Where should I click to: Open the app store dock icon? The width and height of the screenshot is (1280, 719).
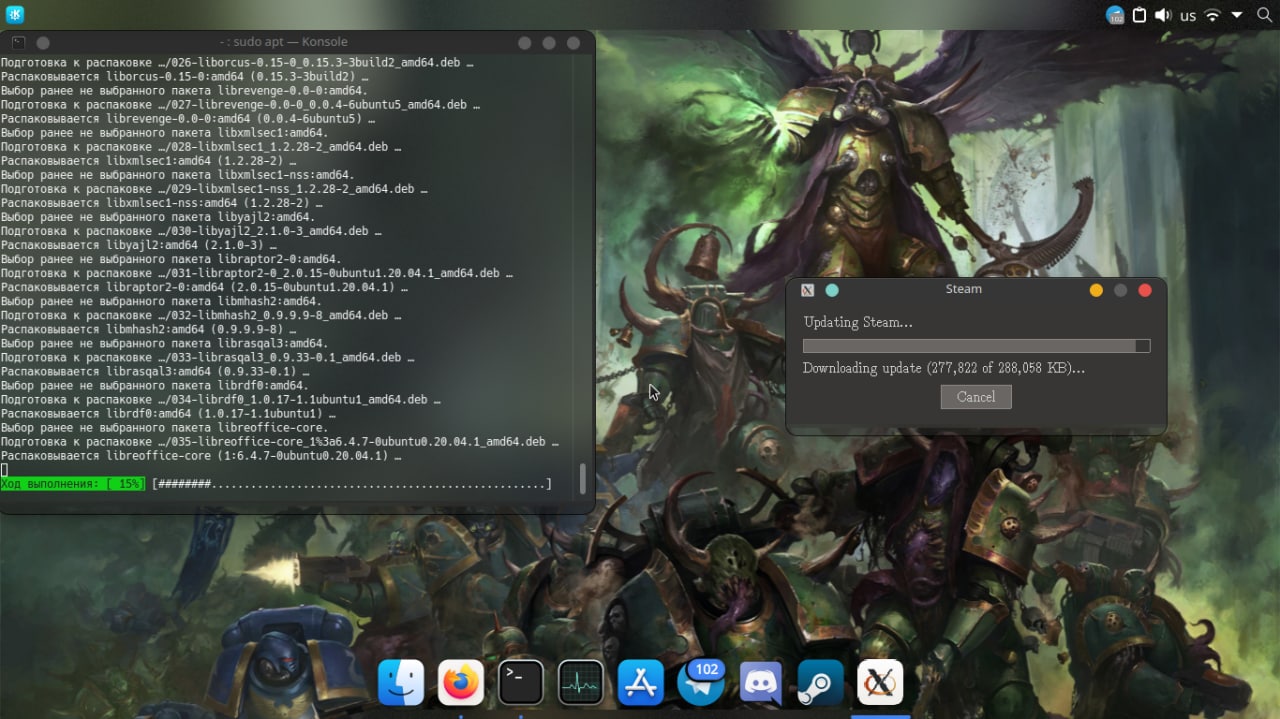641,683
